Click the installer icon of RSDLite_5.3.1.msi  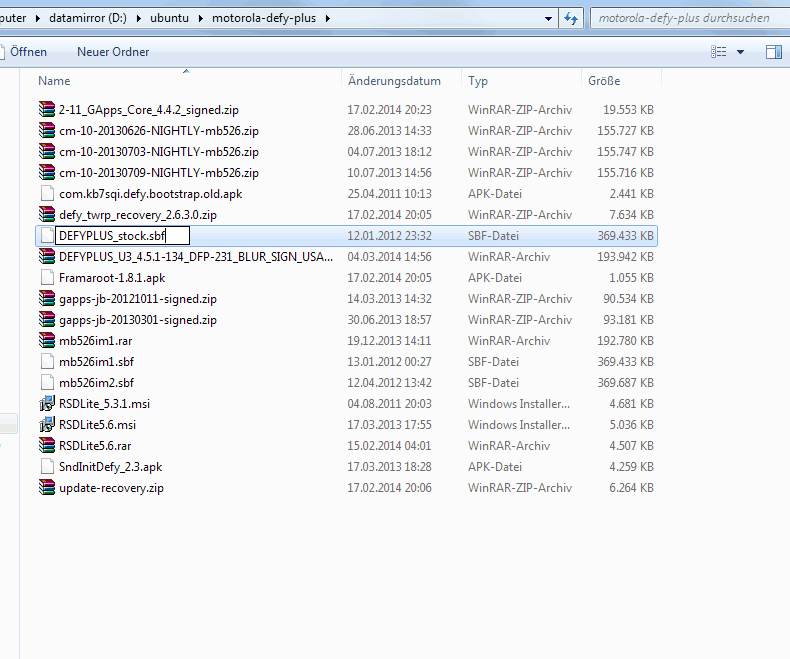coord(47,404)
